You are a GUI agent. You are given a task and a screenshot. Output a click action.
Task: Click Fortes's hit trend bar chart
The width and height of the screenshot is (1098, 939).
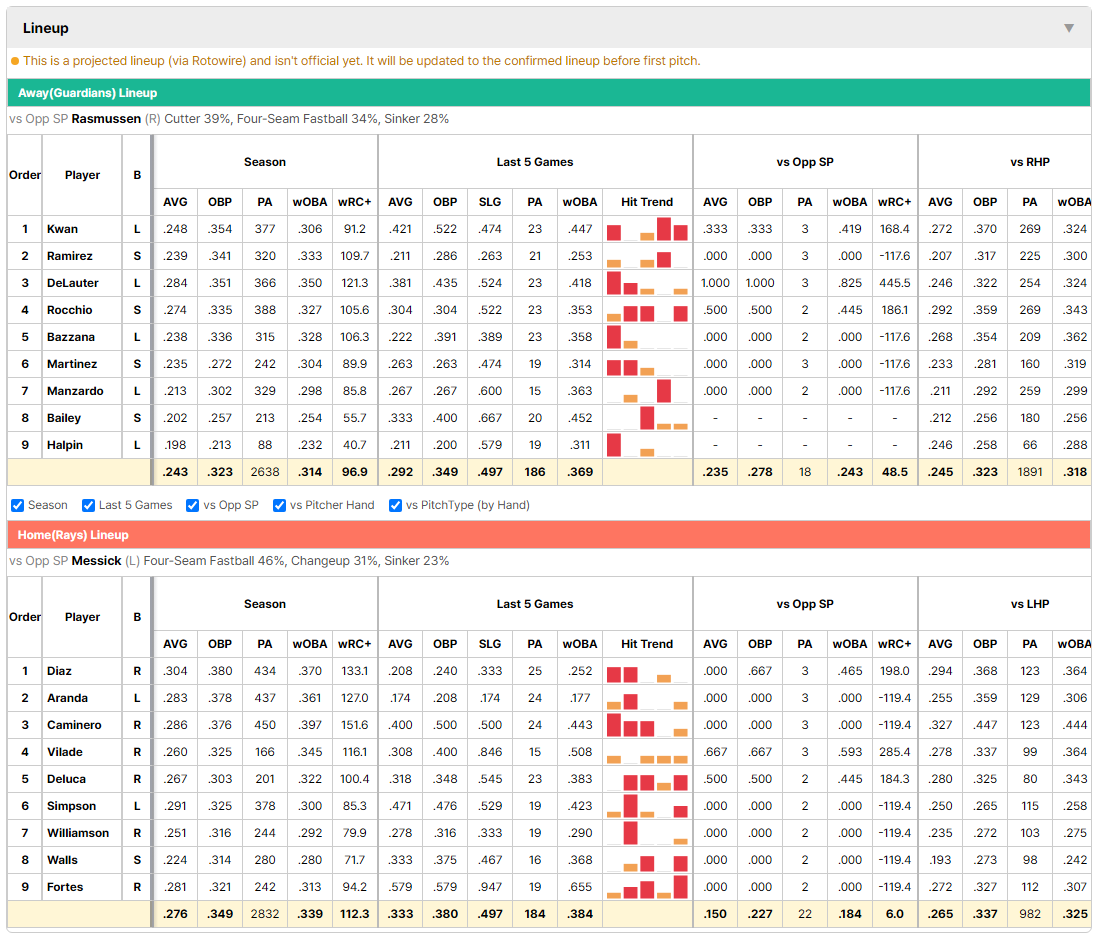pyautogui.click(x=647, y=886)
